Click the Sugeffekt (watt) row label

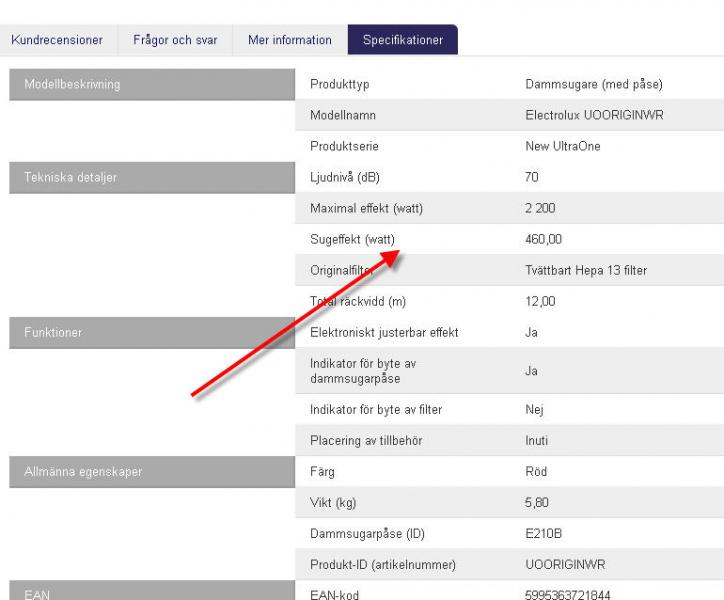tap(353, 240)
